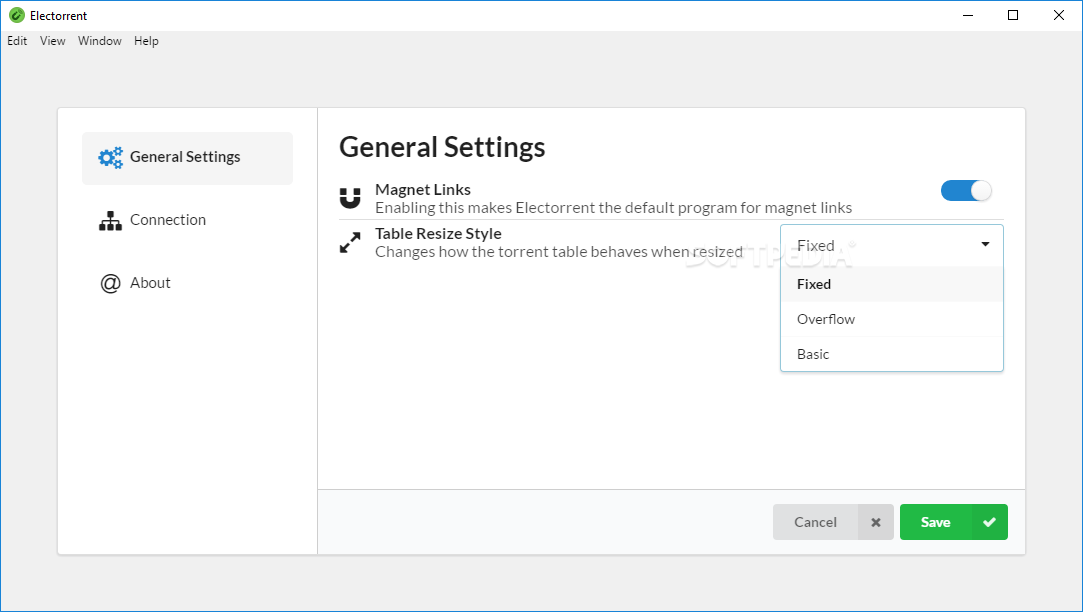Click the resize arrows icon for Table Resize Style
Image resolution: width=1083 pixels, height=612 pixels.
[x=350, y=242]
